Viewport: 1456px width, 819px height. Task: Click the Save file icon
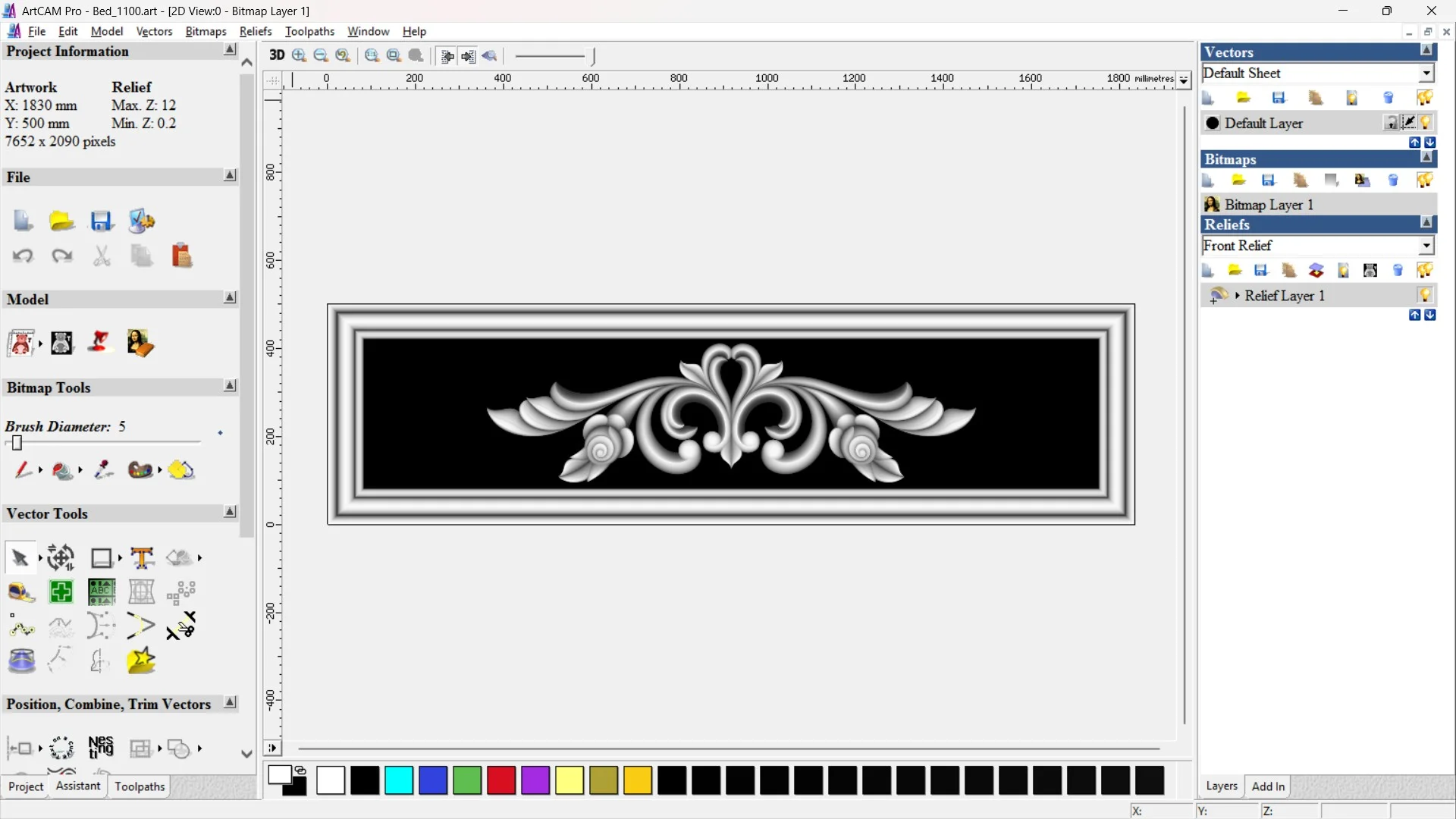102,221
